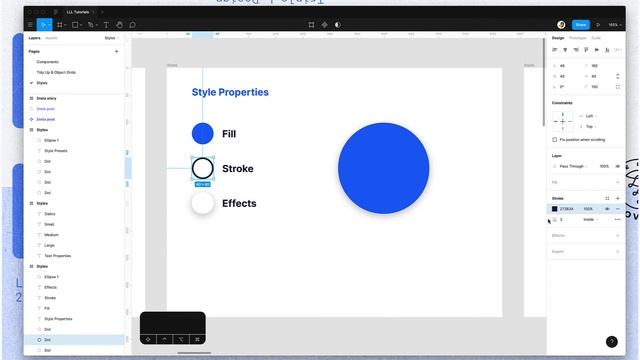This screenshot has height=360, width=640.
Task: Open advanced stroke options ellipsis
Action: [x=618, y=220]
